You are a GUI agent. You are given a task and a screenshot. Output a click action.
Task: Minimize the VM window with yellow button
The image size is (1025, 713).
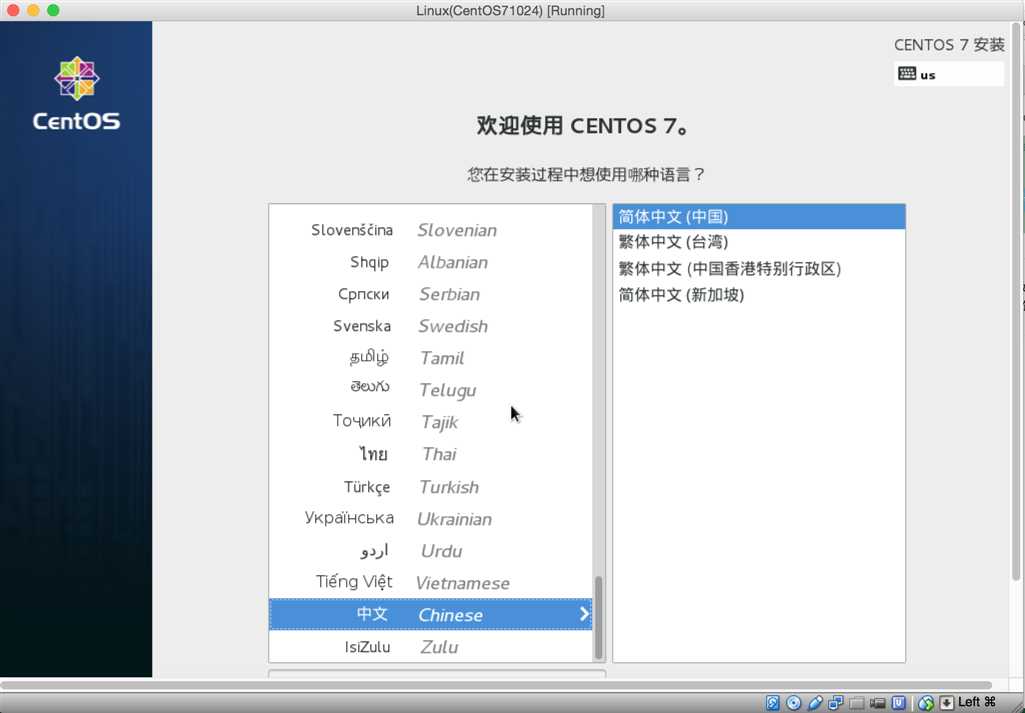tap(33, 10)
